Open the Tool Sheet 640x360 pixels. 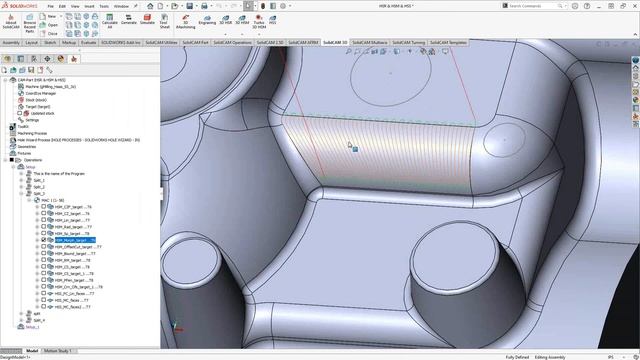pyautogui.click(x=164, y=21)
